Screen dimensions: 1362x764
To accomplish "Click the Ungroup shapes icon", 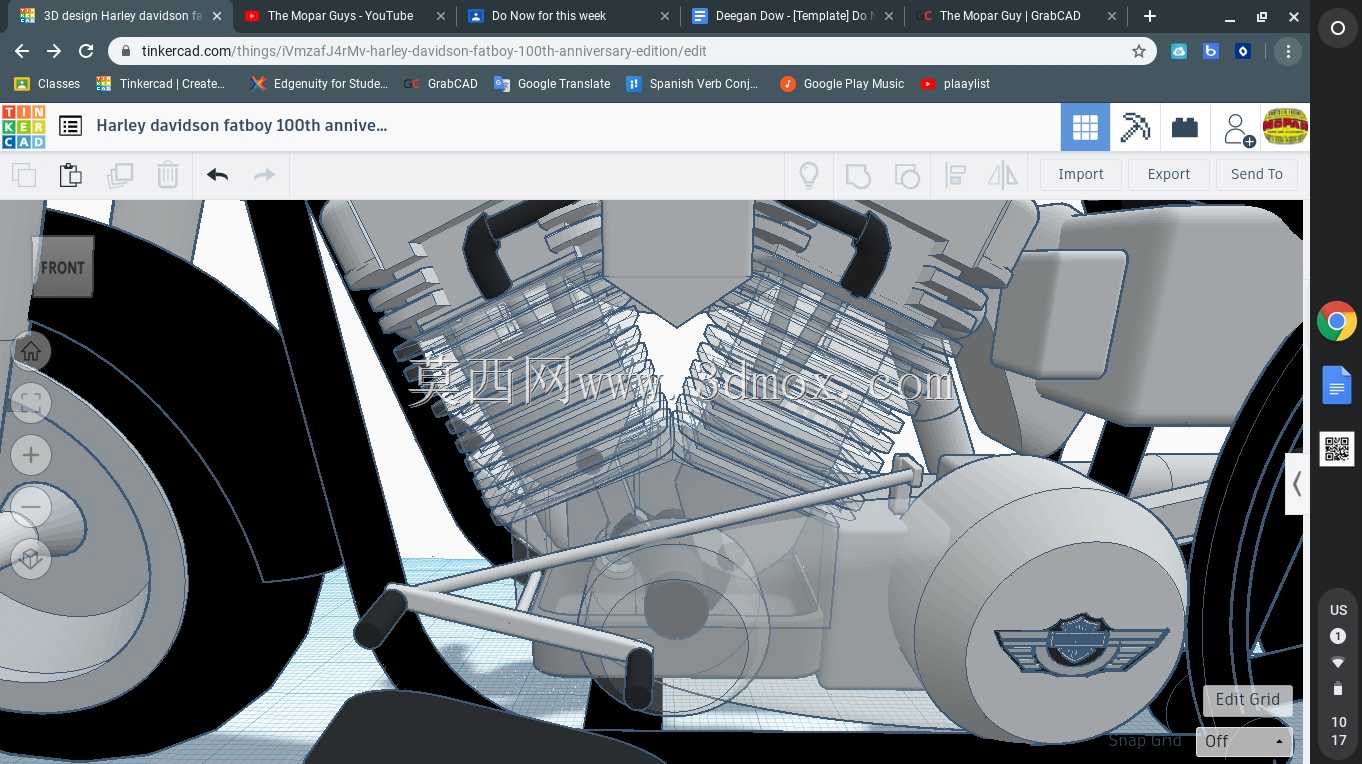I will click(907, 175).
